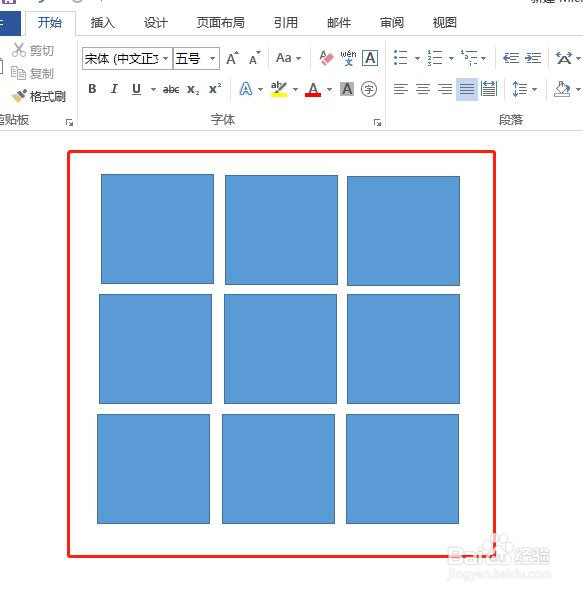The image size is (583, 595).
Task: Open line and paragraph spacing
Action: click(520, 89)
